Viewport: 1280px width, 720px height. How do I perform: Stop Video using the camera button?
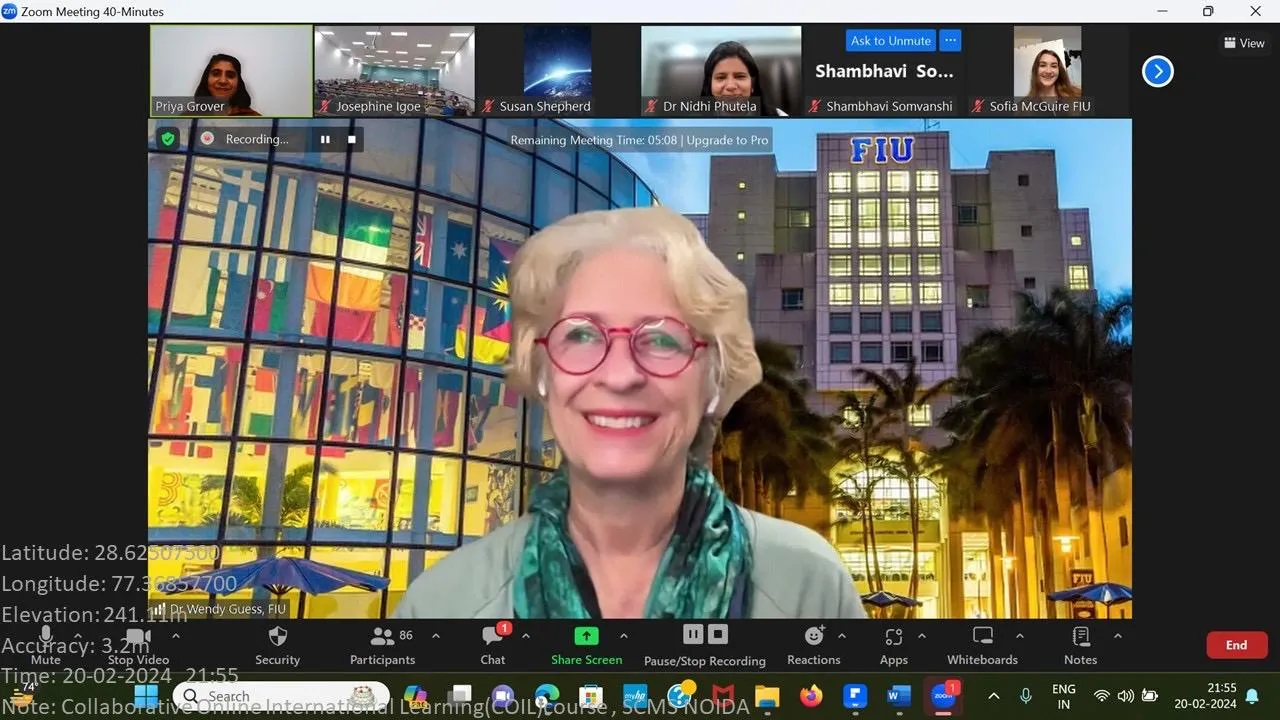pyautogui.click(x=138, y=645)
